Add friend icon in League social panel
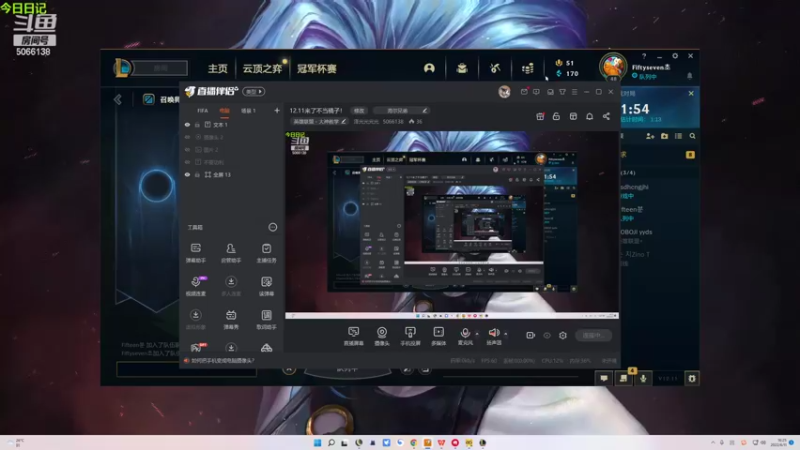The width and height of the screenshot is (800, 450). 650,136
